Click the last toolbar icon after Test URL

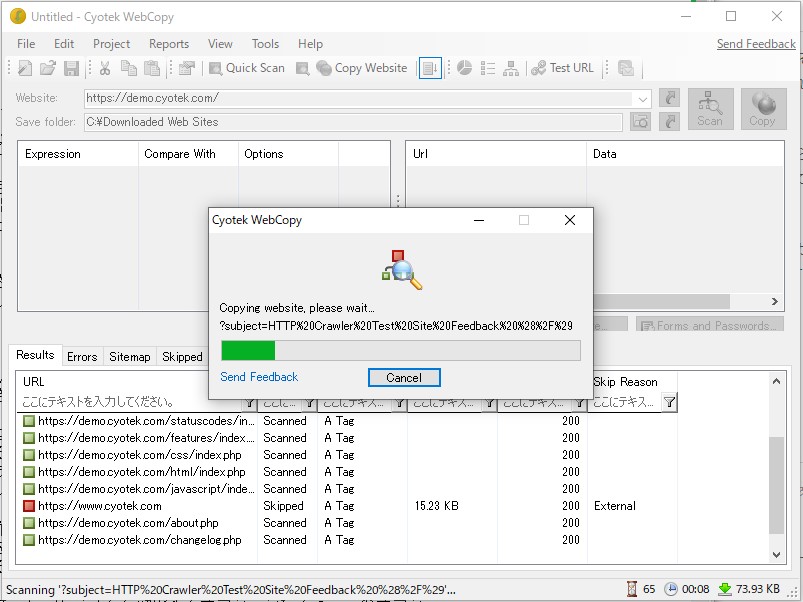626,68
